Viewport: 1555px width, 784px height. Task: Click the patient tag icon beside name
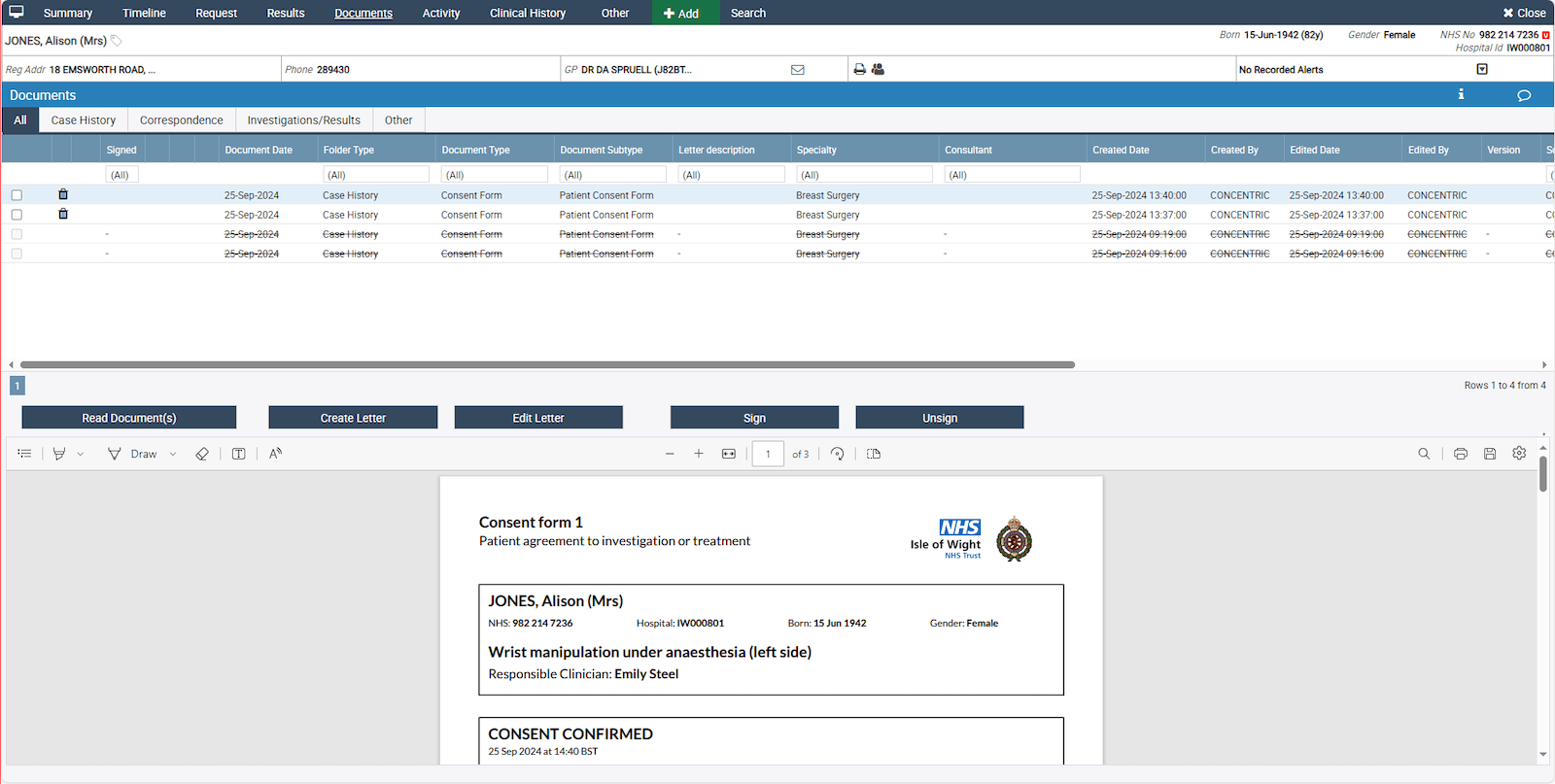[117, 41]
